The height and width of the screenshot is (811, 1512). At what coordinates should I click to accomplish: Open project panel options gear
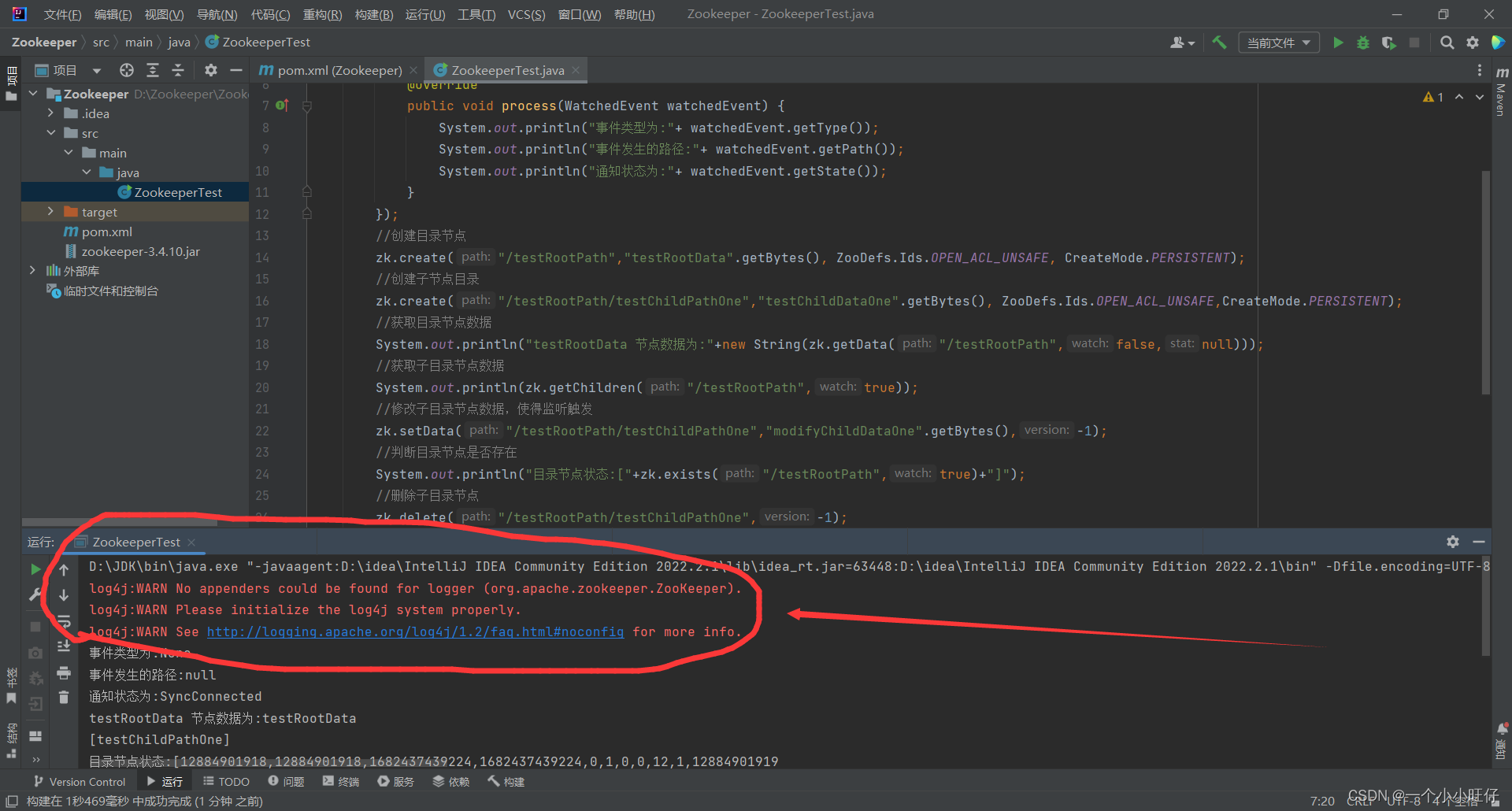click(210, 70)
